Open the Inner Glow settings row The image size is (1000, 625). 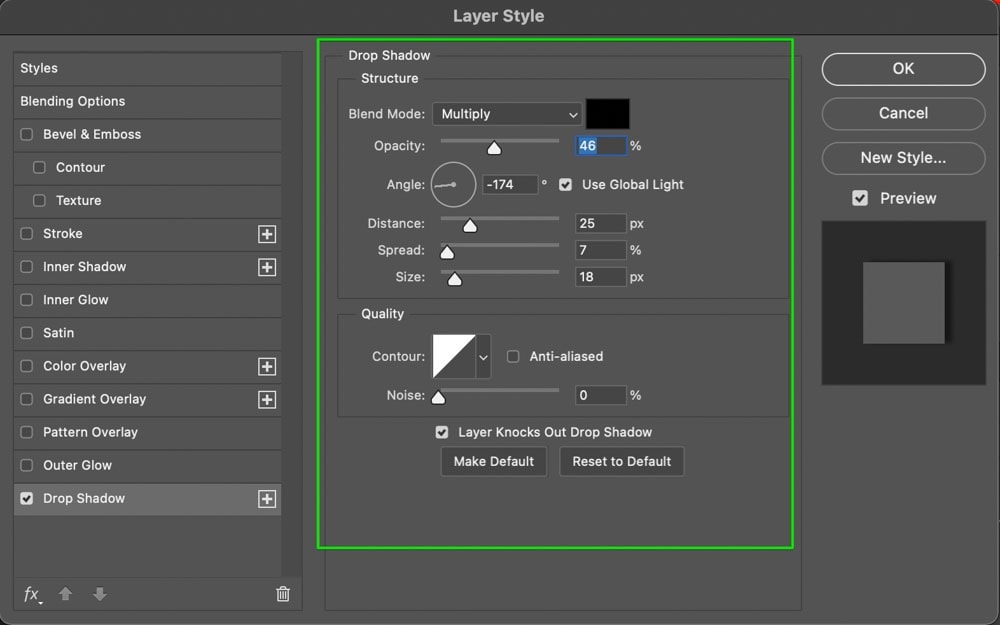pyautogui.click(x=147, y=300)
